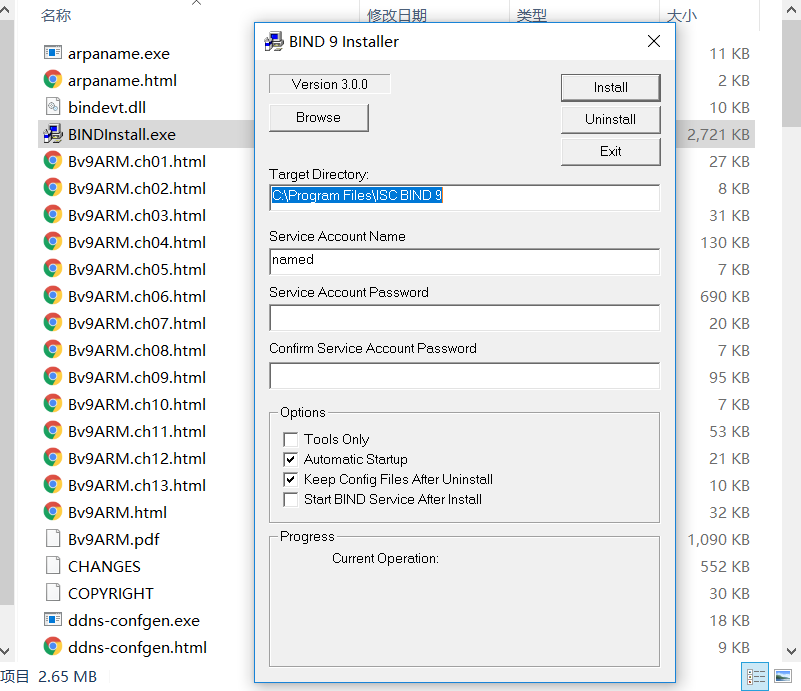The image size is (801, 691).
Task: Click the Bv9ARM.pdf document icon
Action: click(53, 539)
